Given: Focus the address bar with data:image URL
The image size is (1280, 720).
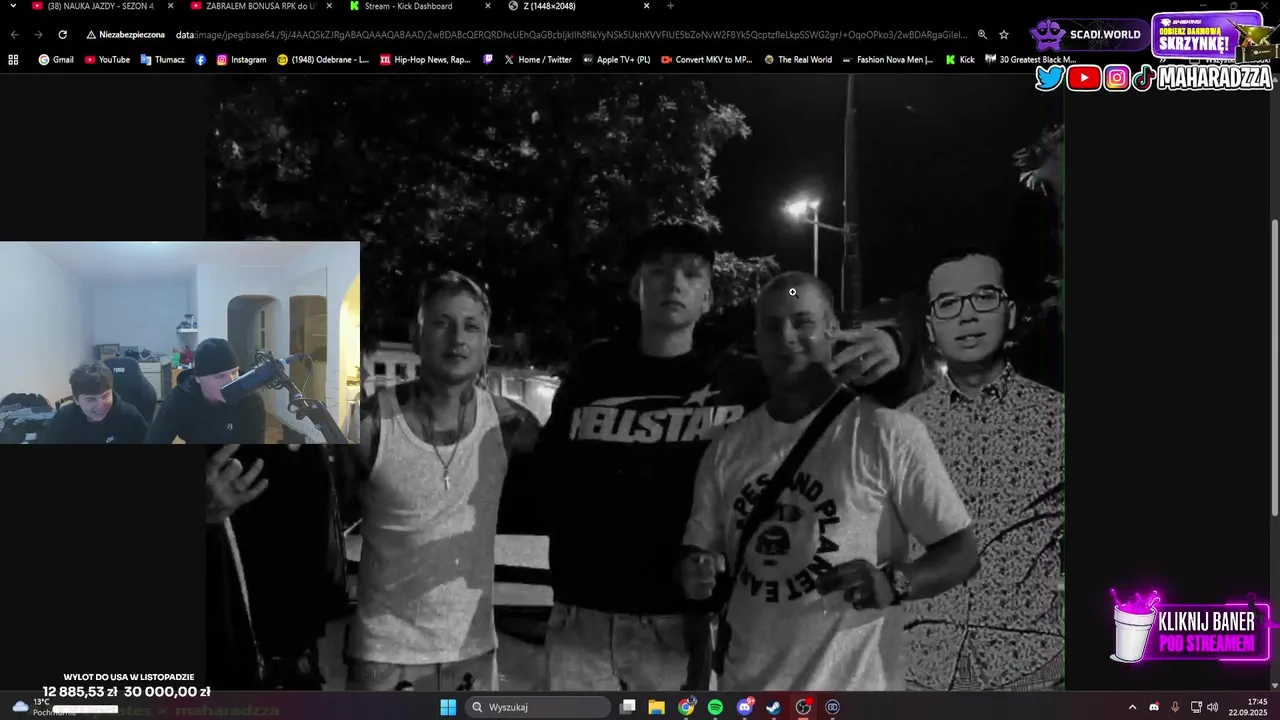Looking at the screenshot, I should point(570,34).
